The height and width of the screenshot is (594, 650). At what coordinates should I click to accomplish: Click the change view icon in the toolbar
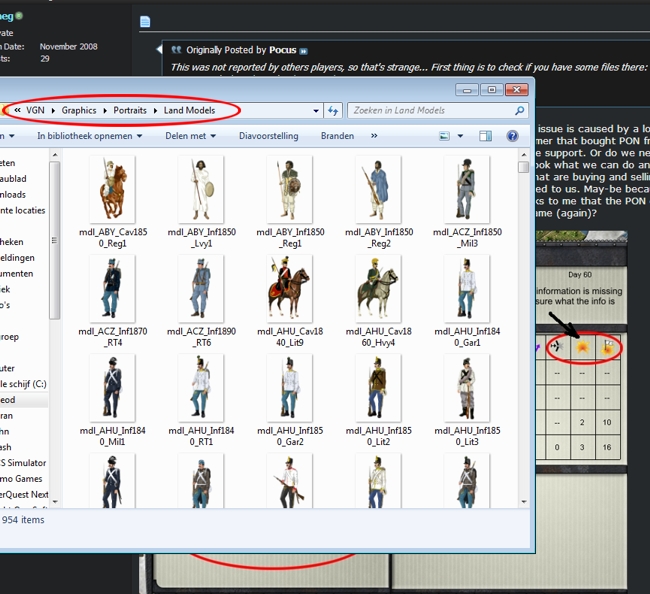pyautogui.click(x=445, y=136)
